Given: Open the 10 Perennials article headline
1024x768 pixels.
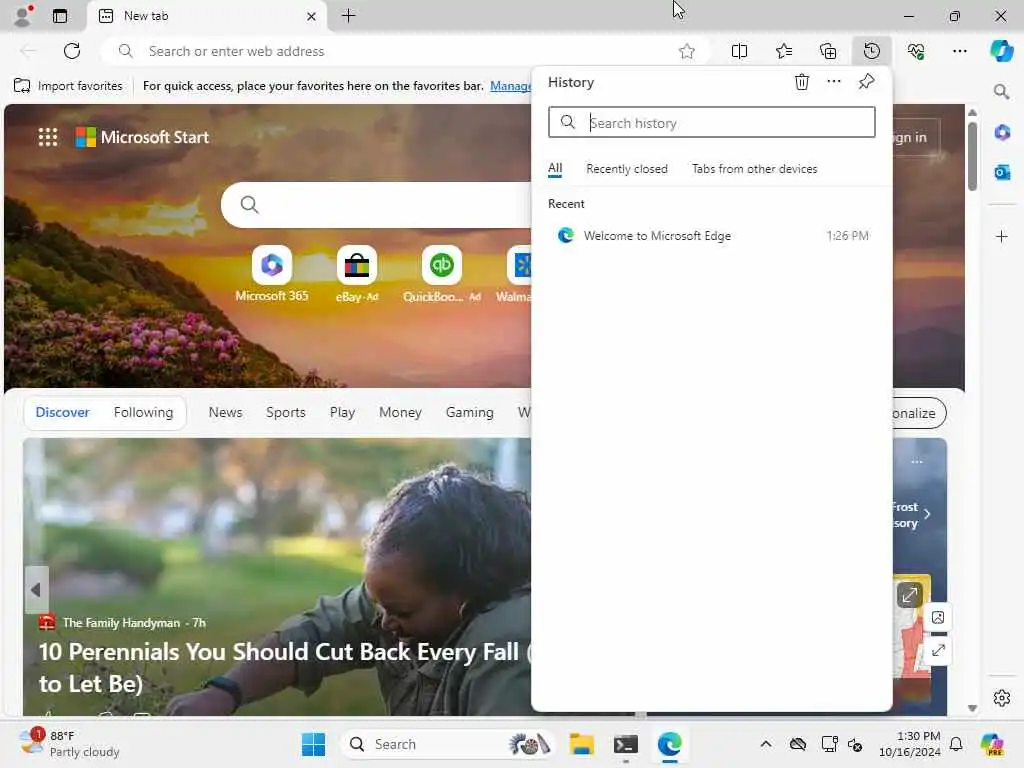Looking at the screenshot, I should click(x=285, y=667).
